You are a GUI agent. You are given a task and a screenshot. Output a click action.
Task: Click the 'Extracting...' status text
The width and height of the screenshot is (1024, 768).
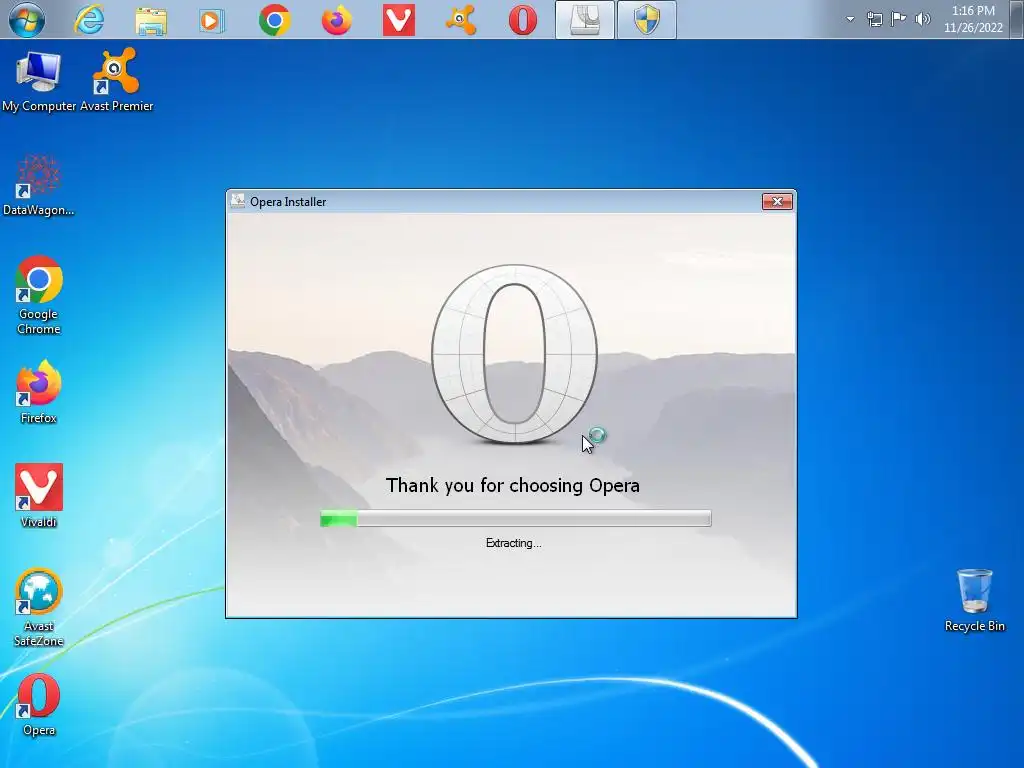(x=513, y=543)
